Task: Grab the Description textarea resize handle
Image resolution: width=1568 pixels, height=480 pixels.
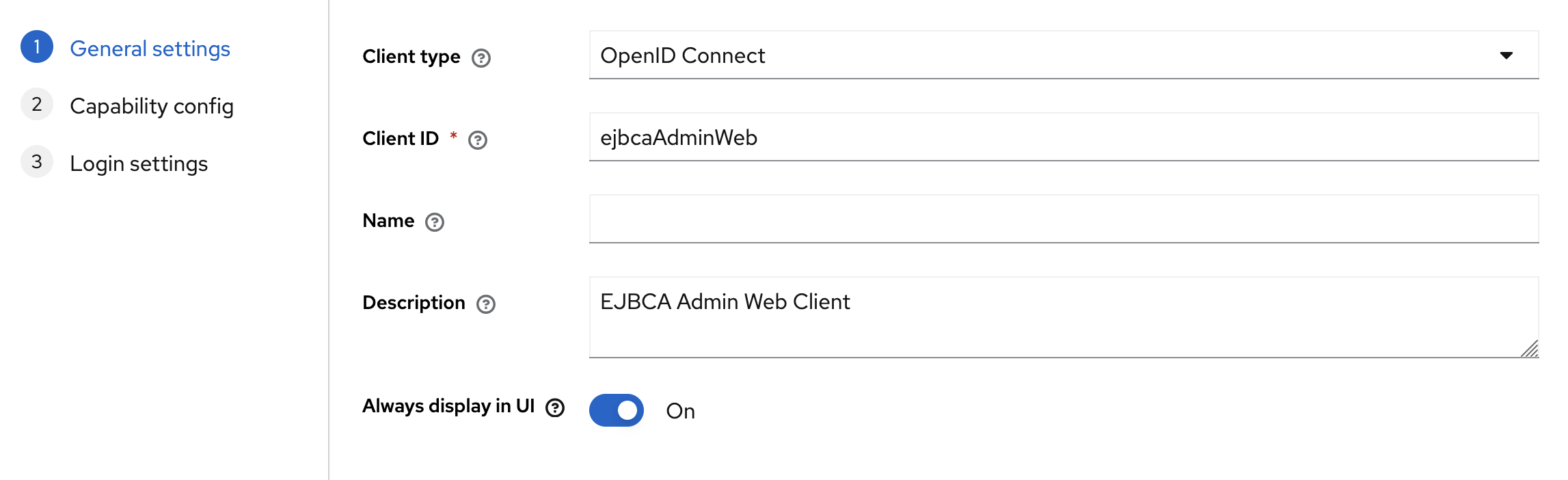Action: [x=1530, y=349]
